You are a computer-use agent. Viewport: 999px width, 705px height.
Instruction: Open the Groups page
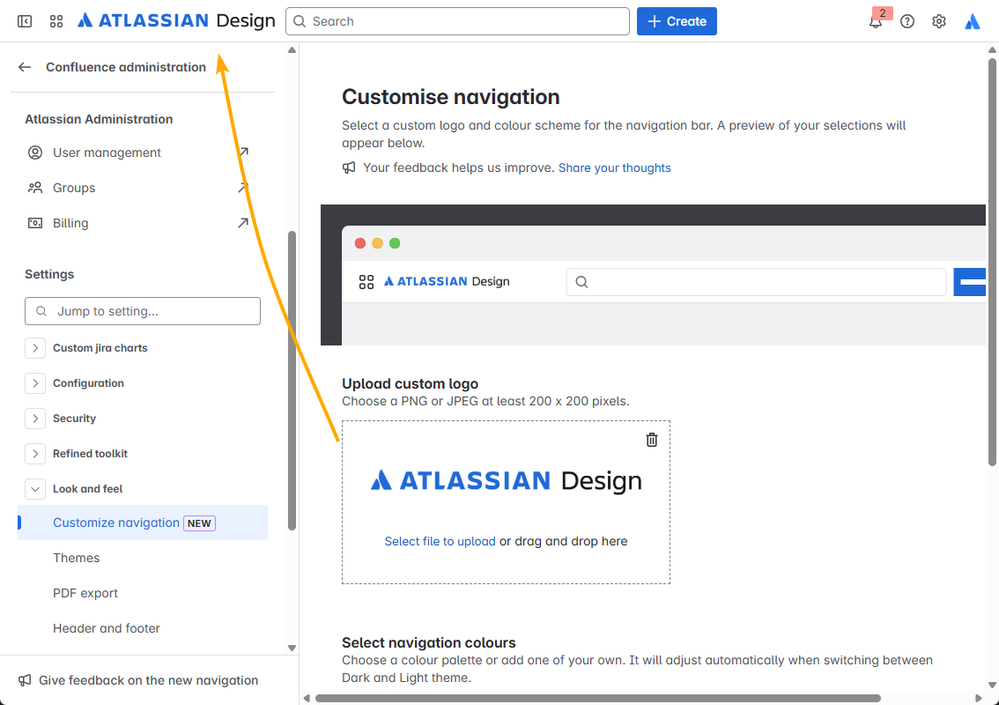(x=74, y=188)
